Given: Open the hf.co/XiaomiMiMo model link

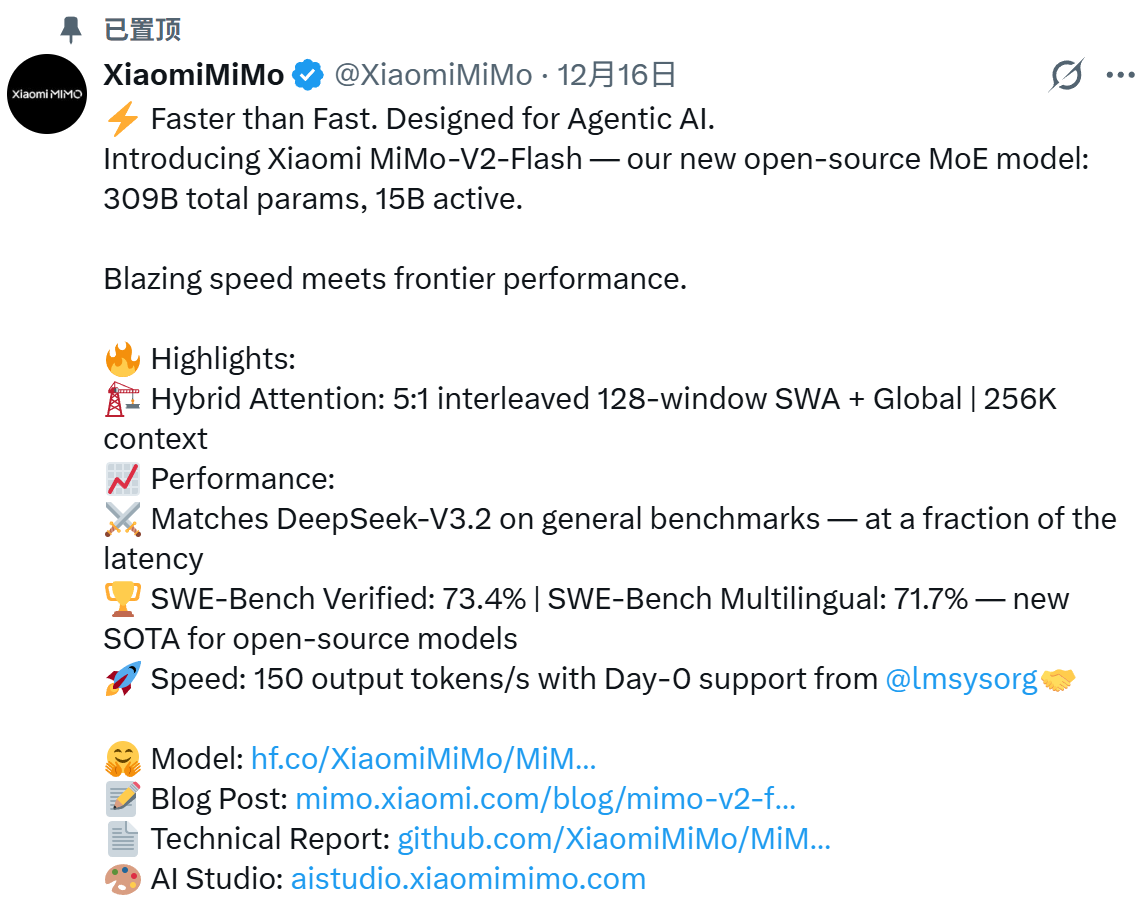Looking at the screenshot, I should pos(423,759).
